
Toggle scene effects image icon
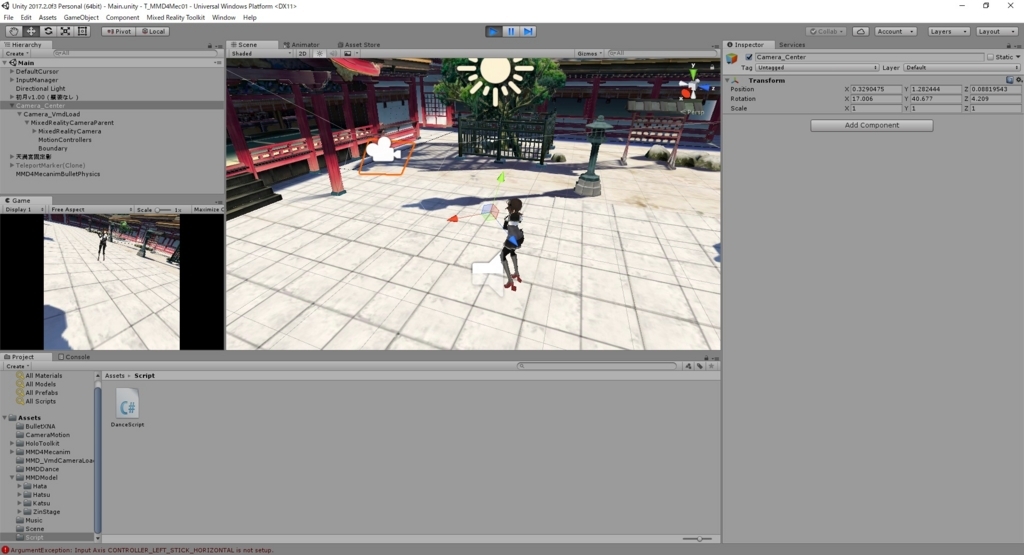[x=348, y=54]
